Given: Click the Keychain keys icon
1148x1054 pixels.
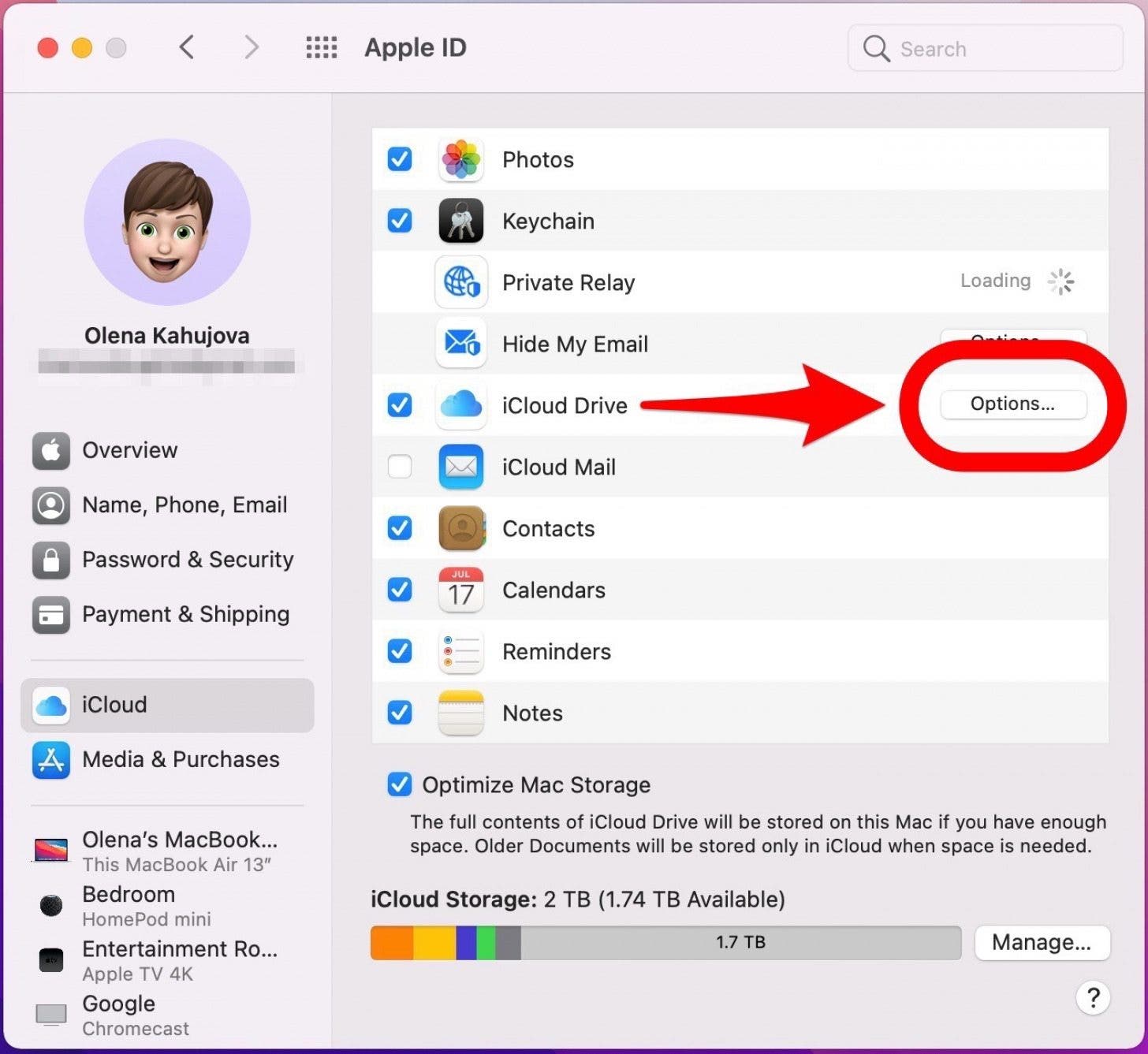Looking at the screenshot, I should [460, 221].
